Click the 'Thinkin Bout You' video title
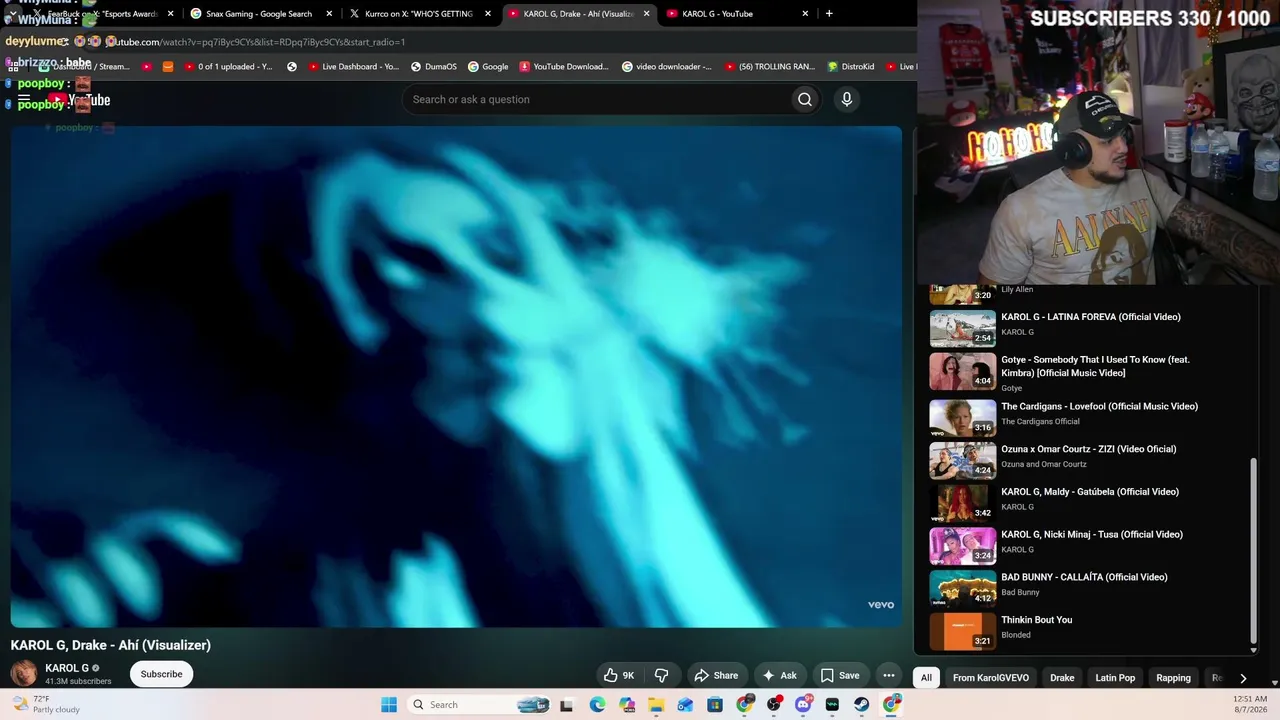The image size is (1280, 720). tap(1036, 620)
